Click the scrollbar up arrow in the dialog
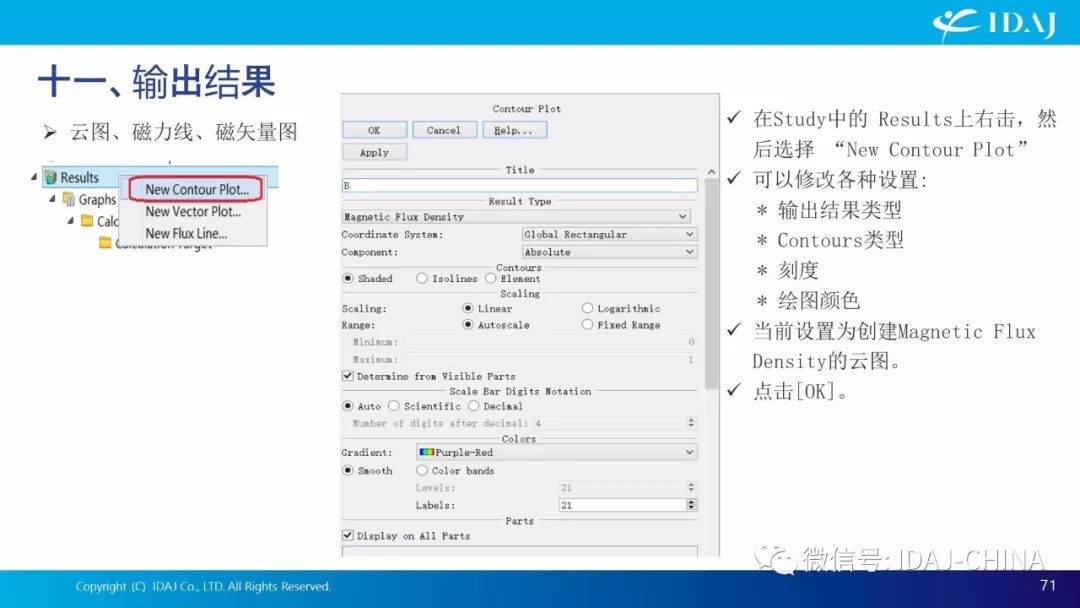This screenshot has height=608, width=1080. pyautogui.click(x=712, y=171)
